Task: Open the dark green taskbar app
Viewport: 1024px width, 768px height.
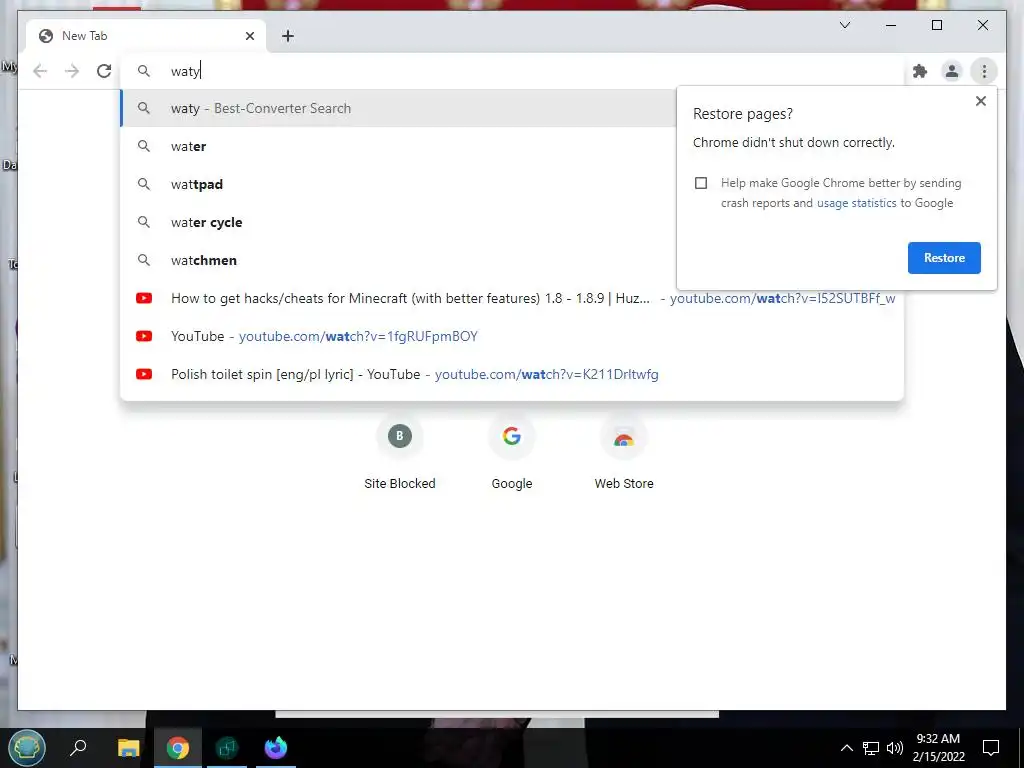Action: (227, 747)
